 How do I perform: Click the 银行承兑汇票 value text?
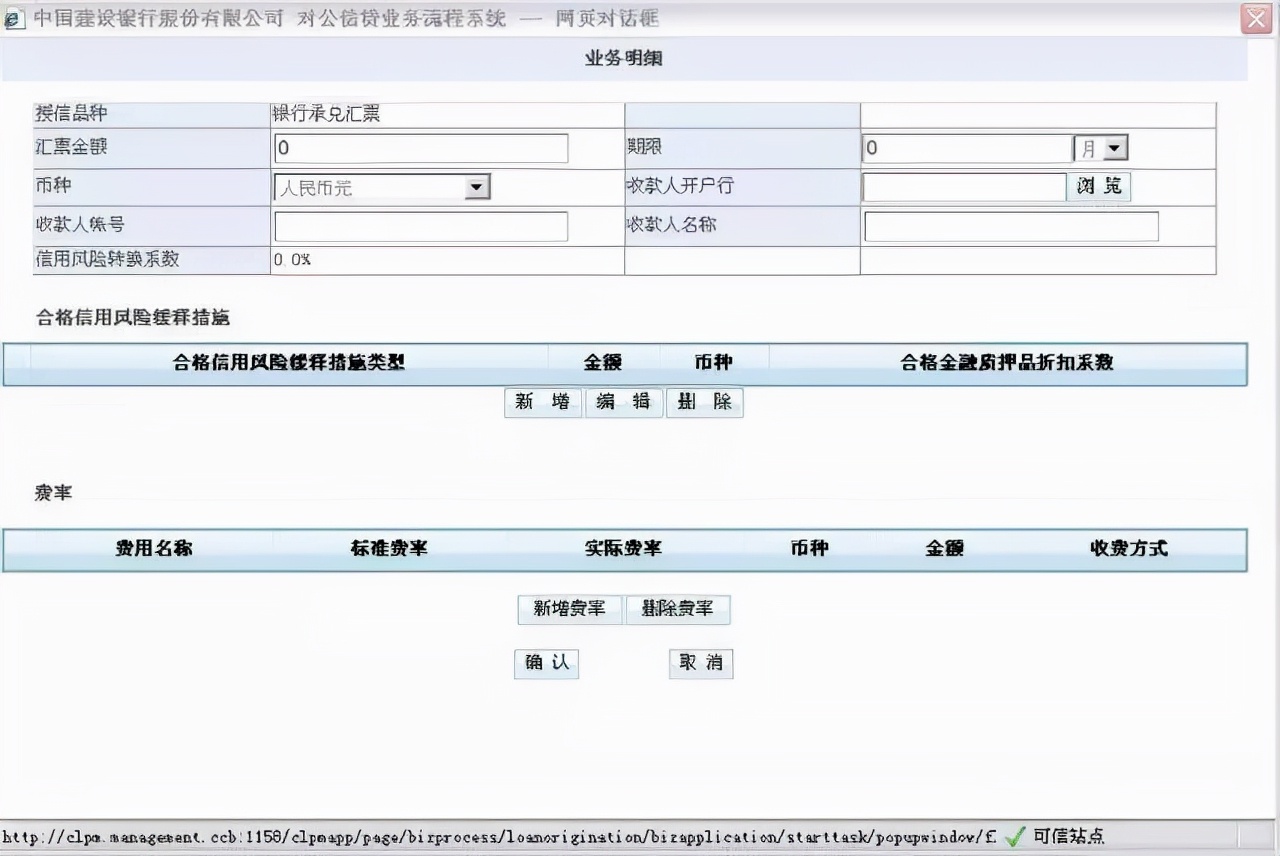(x=326, y=114)
